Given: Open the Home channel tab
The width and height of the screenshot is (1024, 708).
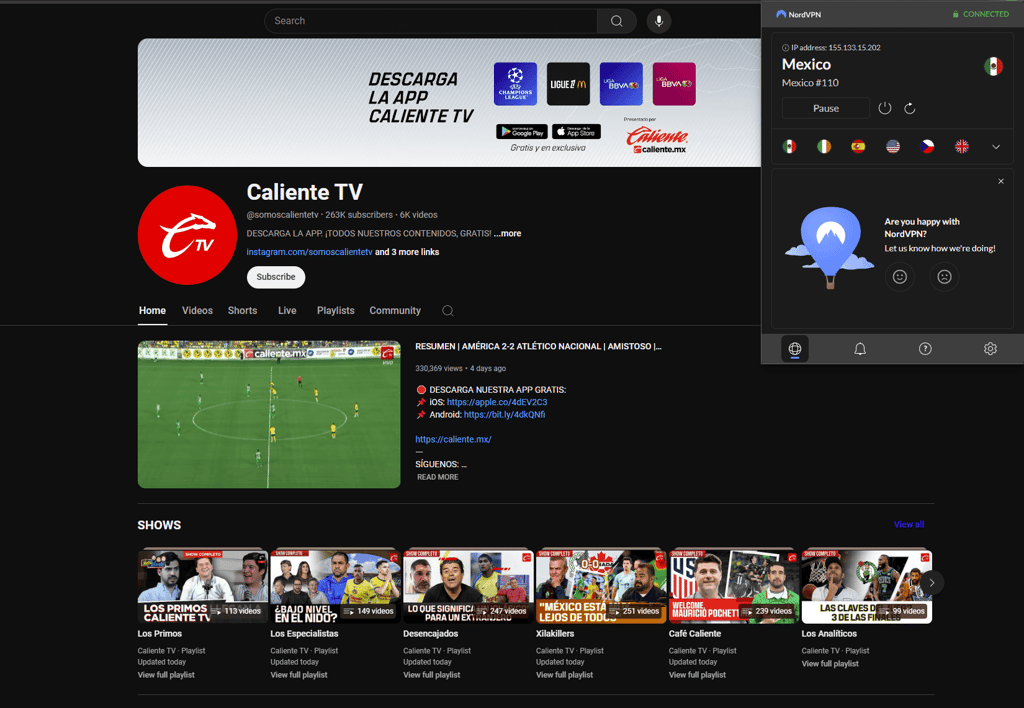Looking at the screenshot, I should (152, 311).
